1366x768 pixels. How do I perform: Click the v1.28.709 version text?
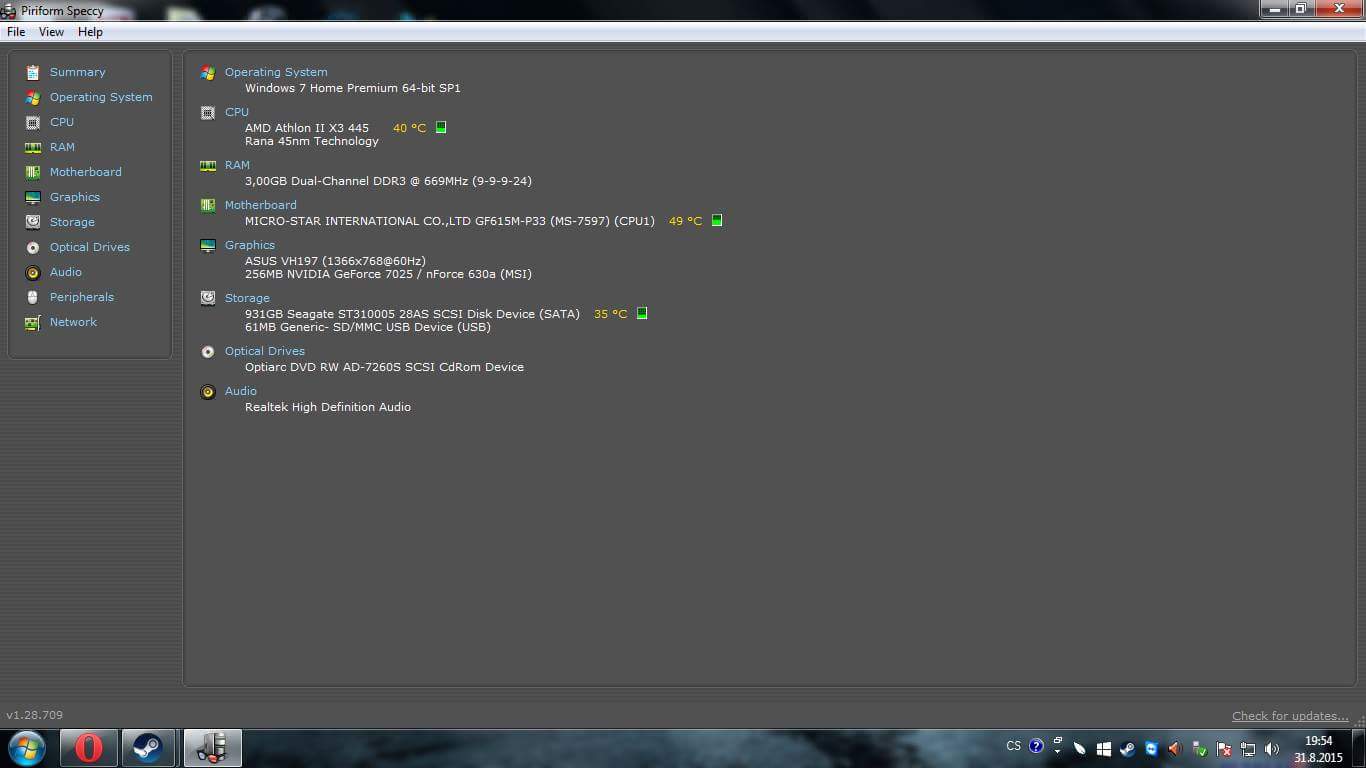pyautogui.click(x=35, y=715)
